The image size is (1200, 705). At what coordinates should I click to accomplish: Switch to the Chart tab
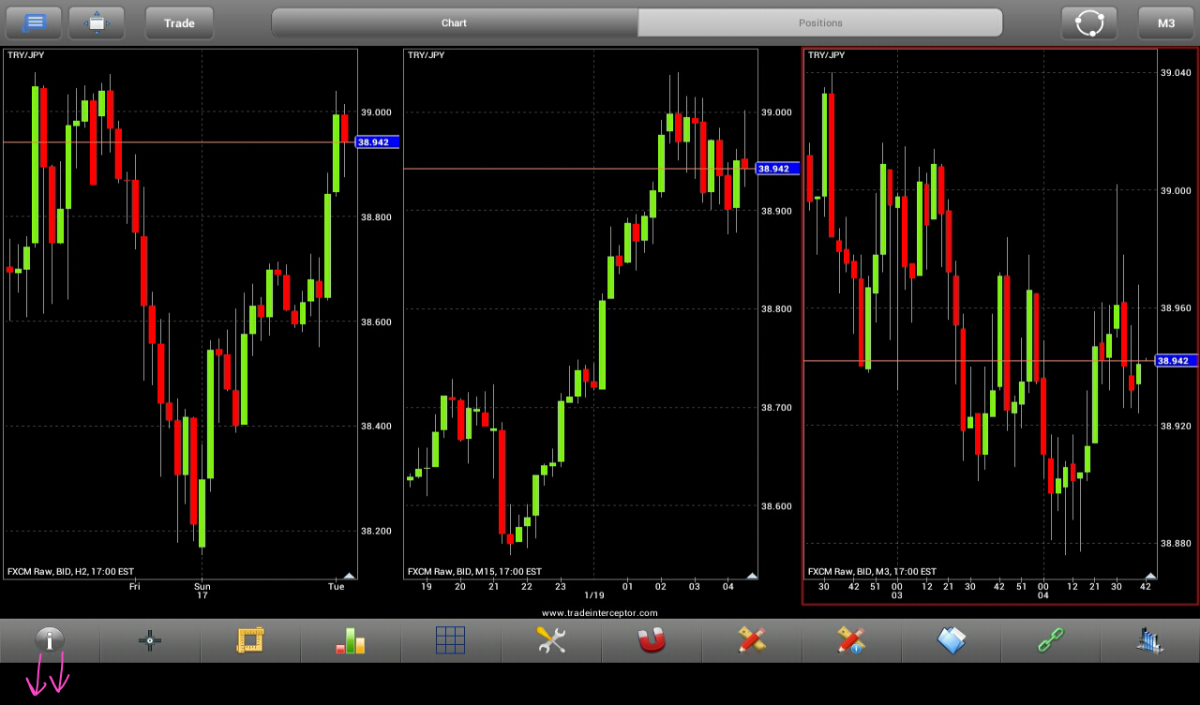(x=455, y=22)
